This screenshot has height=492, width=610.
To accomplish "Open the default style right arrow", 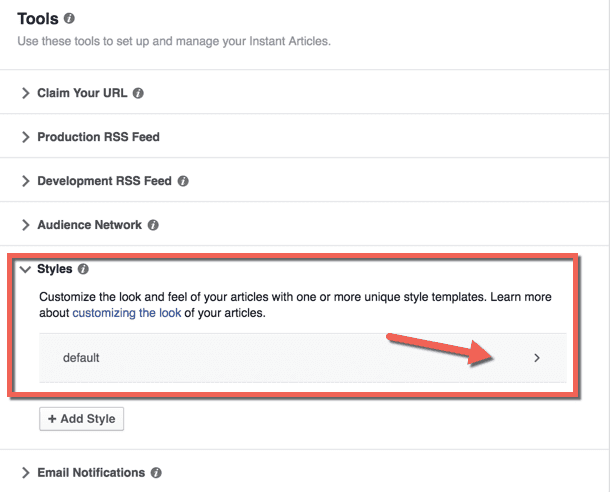I will point(537,358).
